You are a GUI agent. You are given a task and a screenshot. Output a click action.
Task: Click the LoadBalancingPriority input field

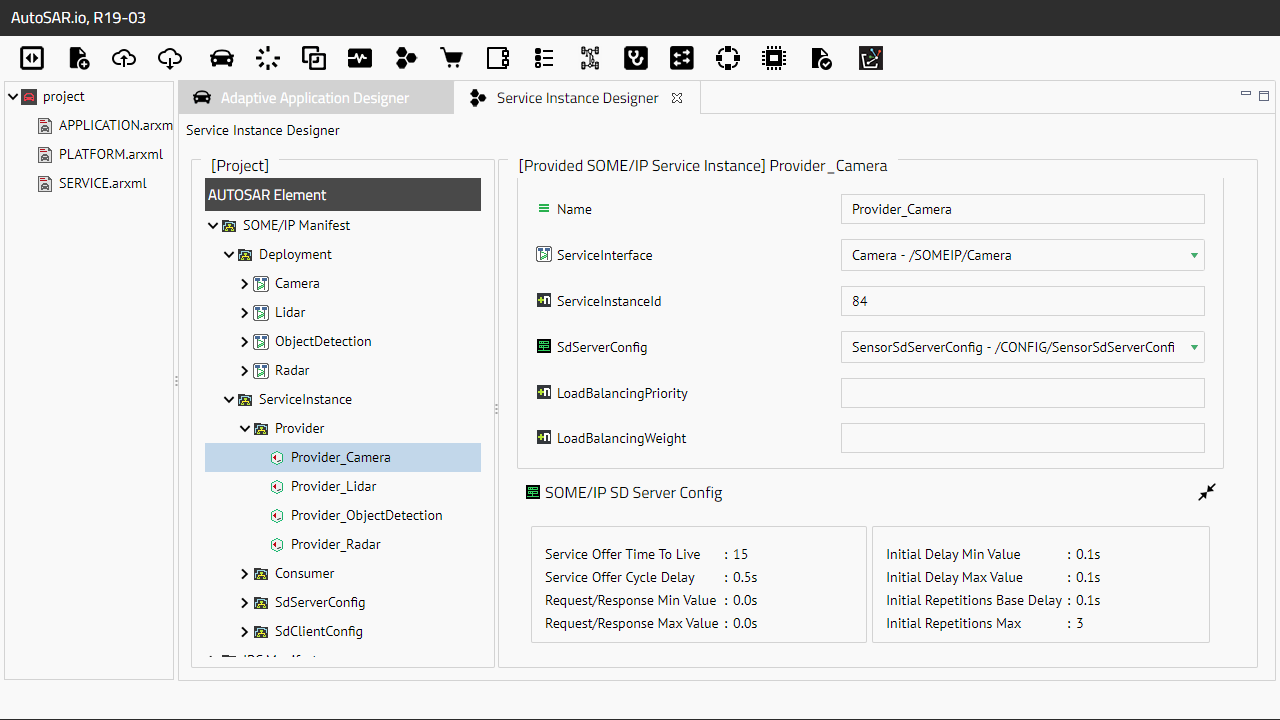pyautogui.click(x=1022, y=393)
